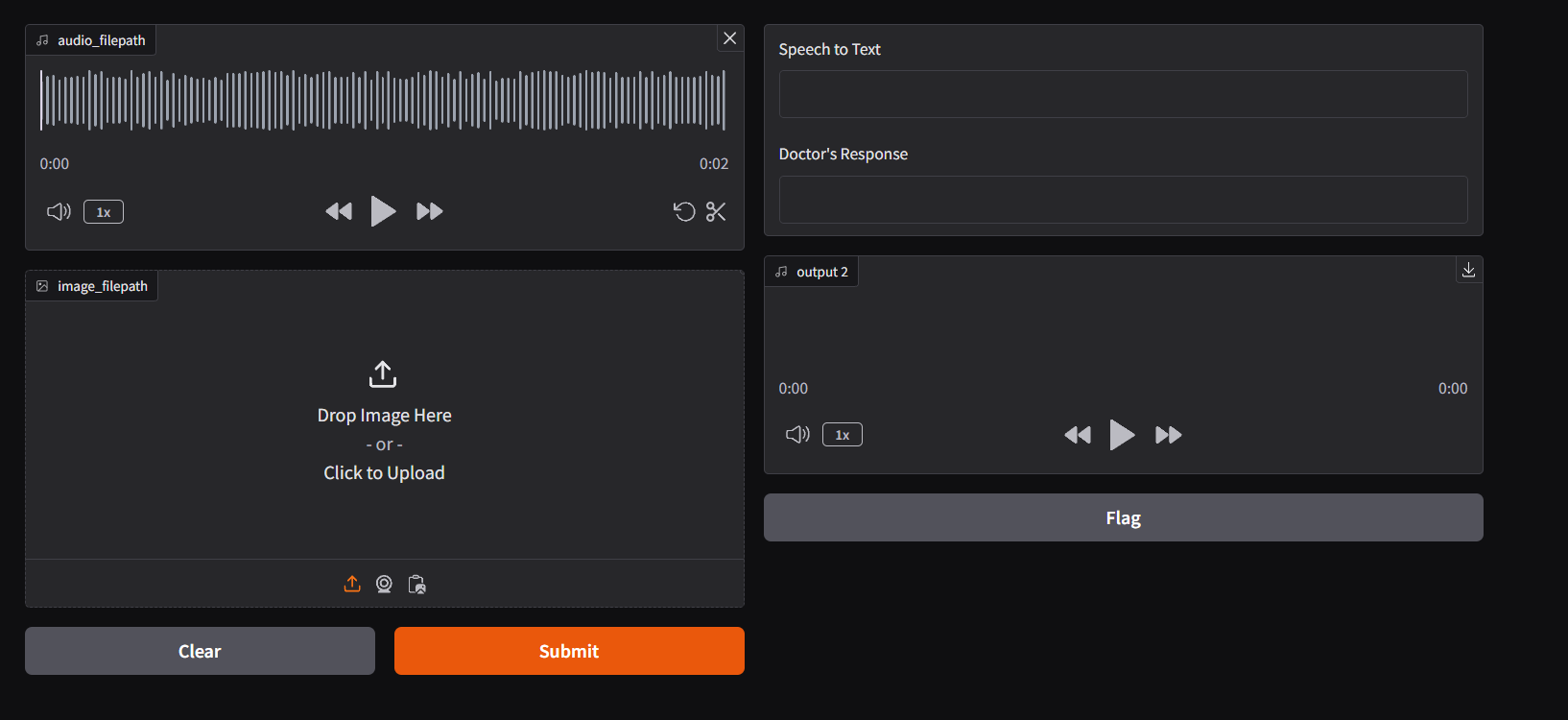Click the audio waveform to seek
This screenshot has width=1568, height=720.
coord(383,100)
